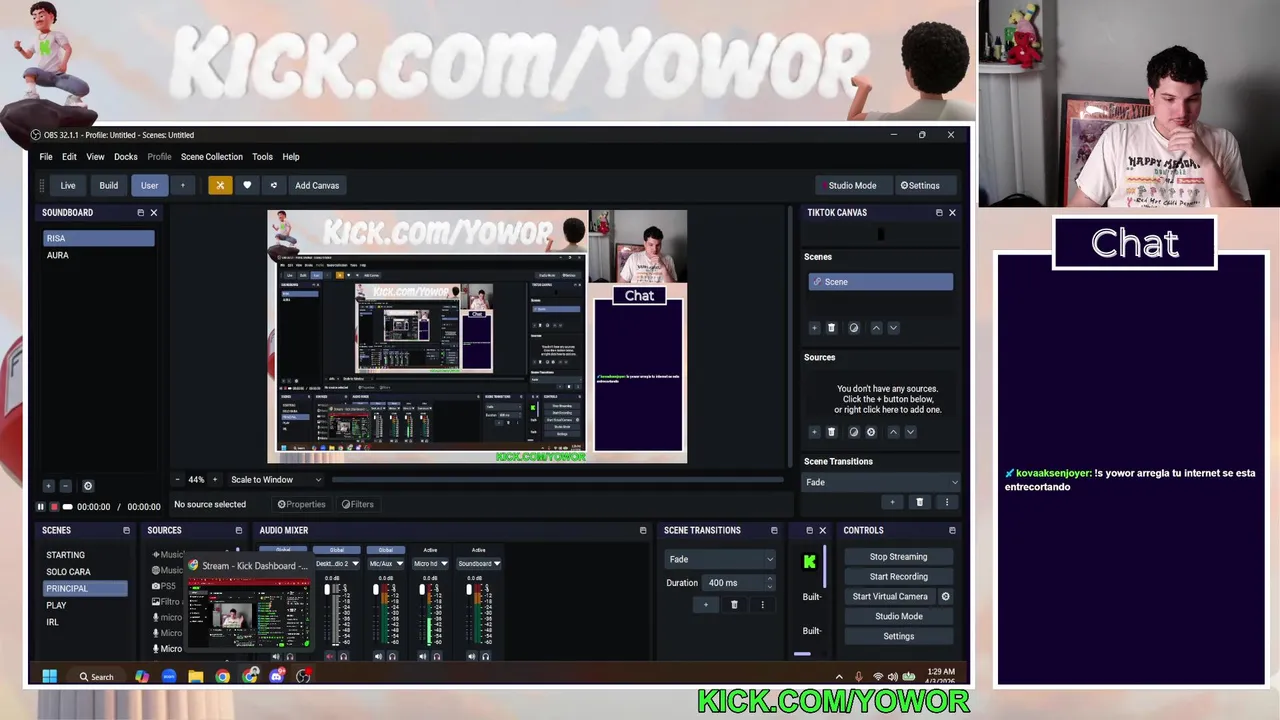The width and height of the screenshot is (1280, 720).
Task: Zoom out the preview with minus button
Action: (178, 480)
